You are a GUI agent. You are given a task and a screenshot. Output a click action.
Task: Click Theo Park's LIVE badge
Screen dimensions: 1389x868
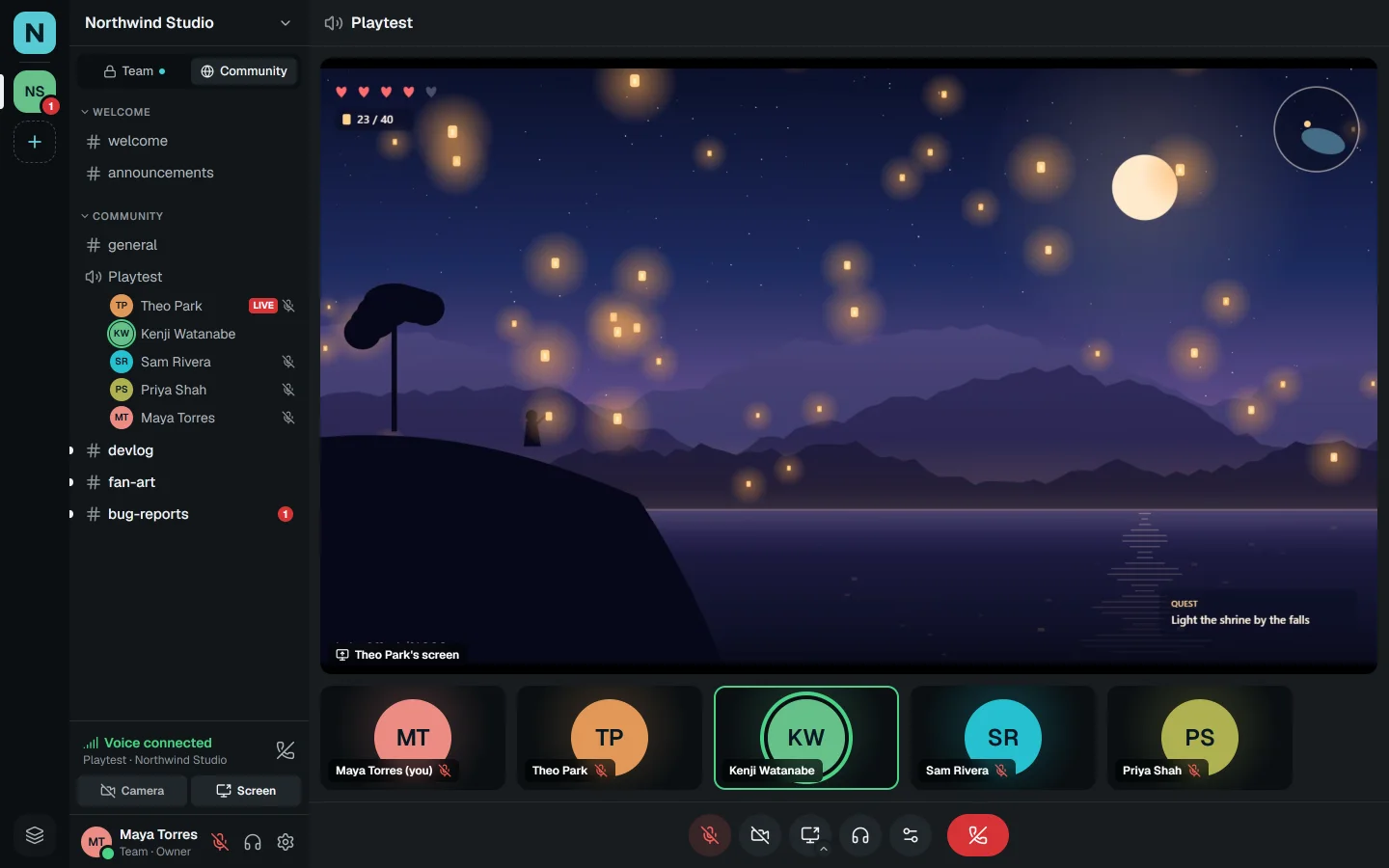(263, 306)
